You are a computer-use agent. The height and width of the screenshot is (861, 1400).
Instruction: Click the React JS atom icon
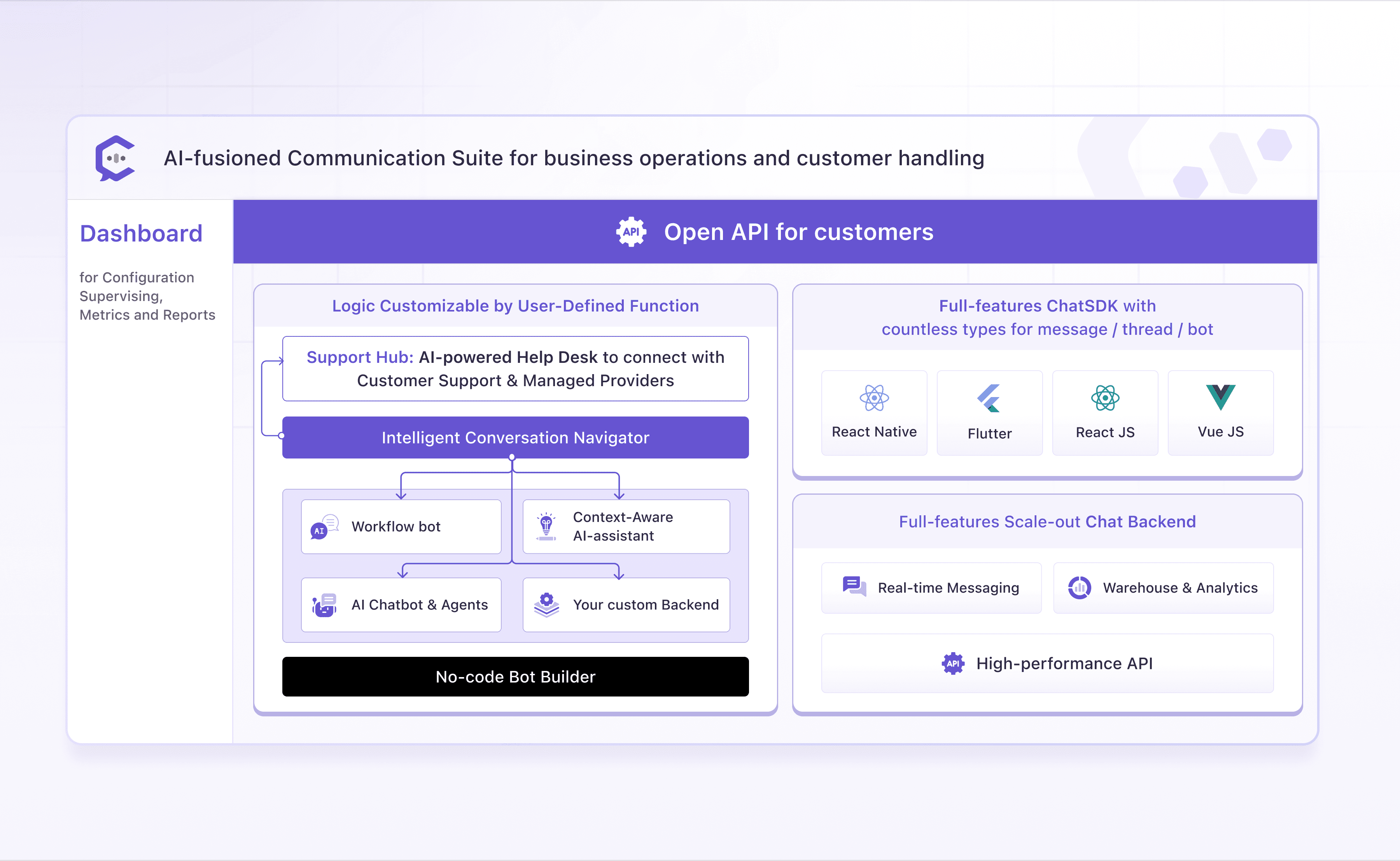1104,398
